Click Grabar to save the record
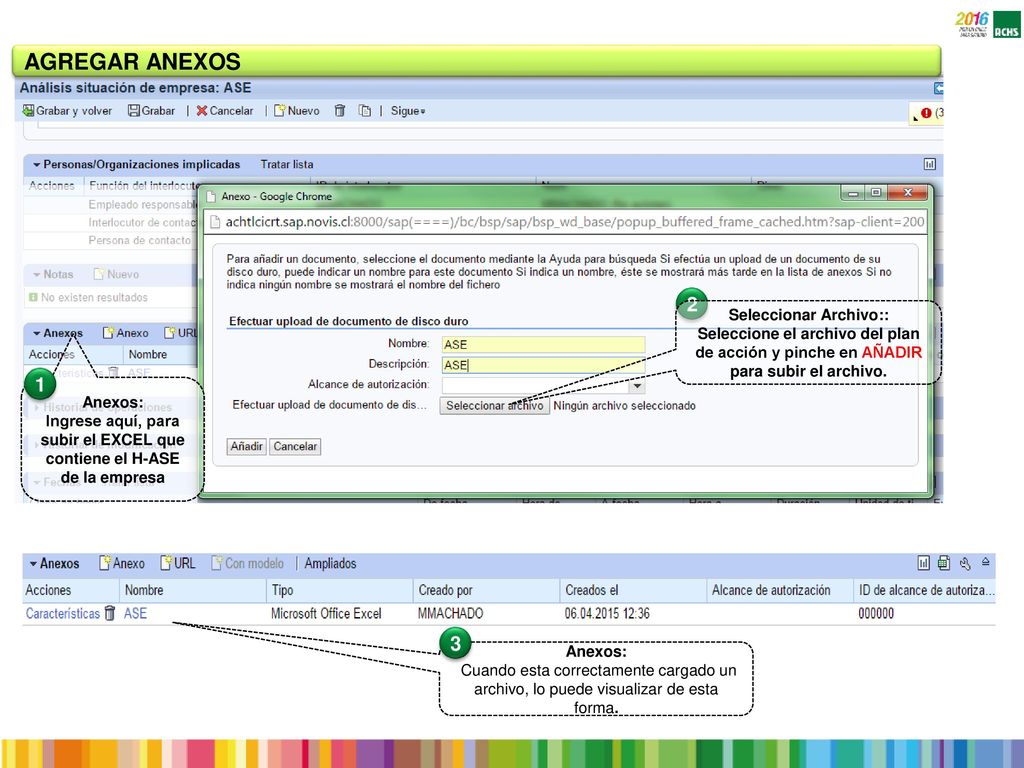This screenshot has width=1024, height=768. [x=152, y=111]
